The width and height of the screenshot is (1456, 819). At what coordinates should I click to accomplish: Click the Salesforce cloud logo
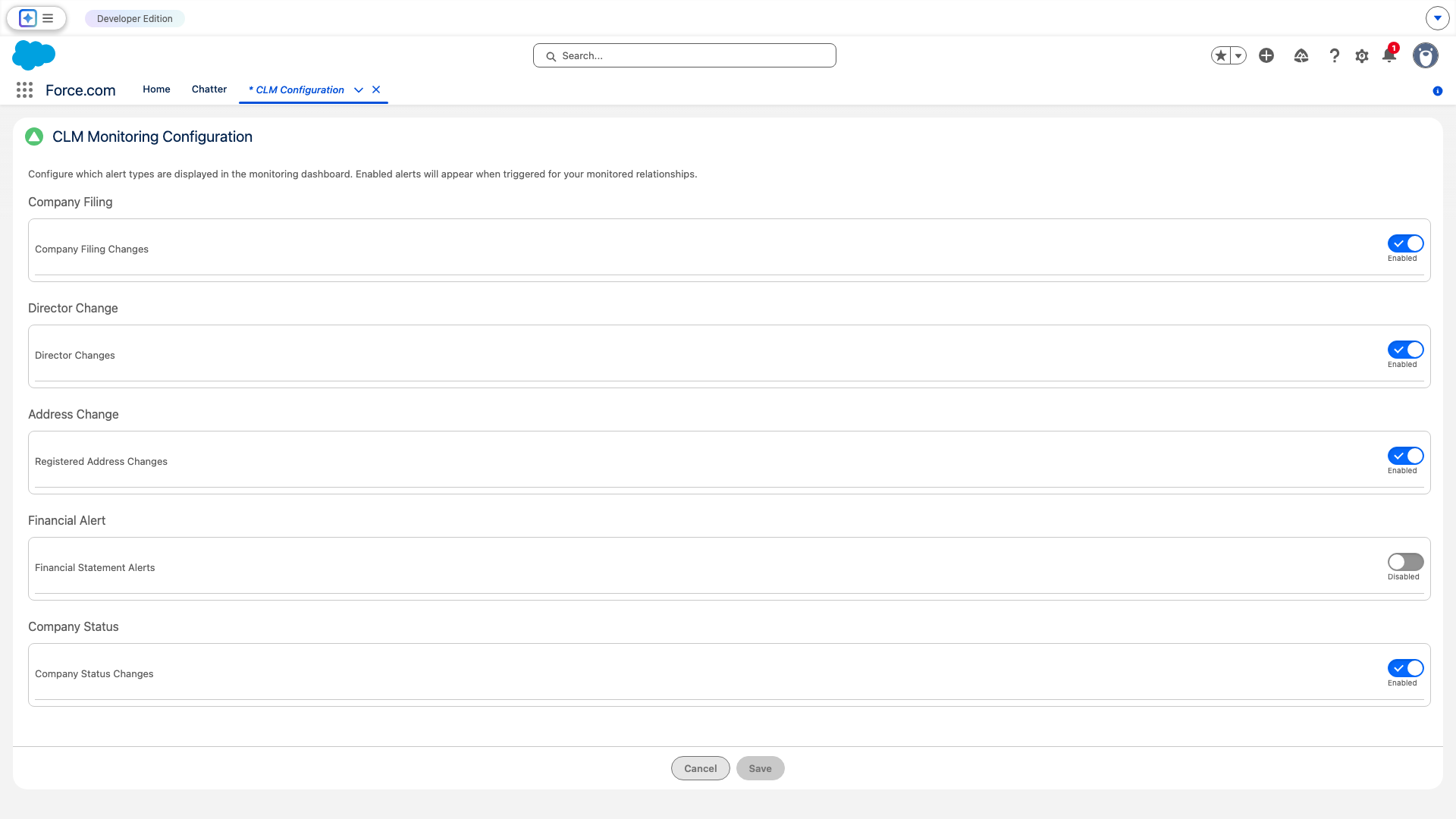(34, 55)
